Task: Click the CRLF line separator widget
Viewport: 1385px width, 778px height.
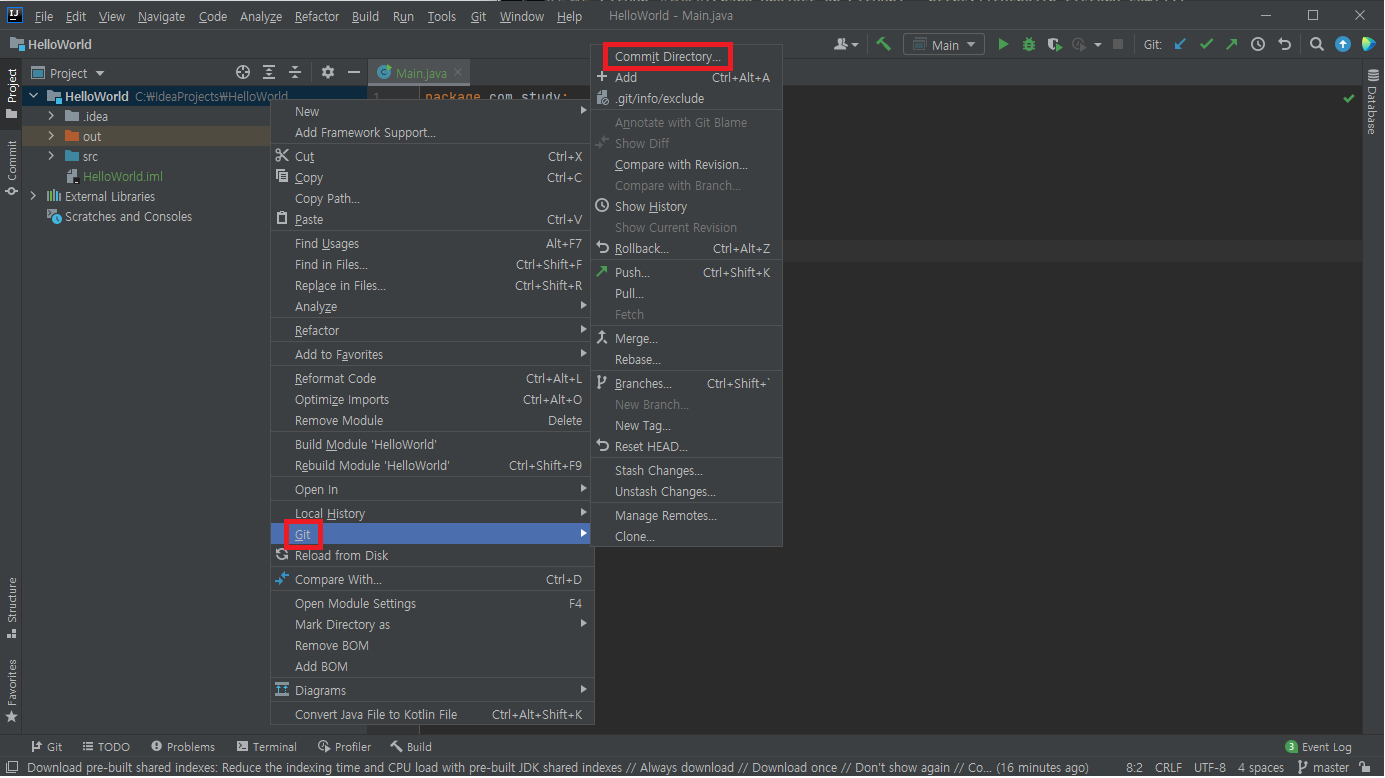Action: click(x=1168, y=768)
